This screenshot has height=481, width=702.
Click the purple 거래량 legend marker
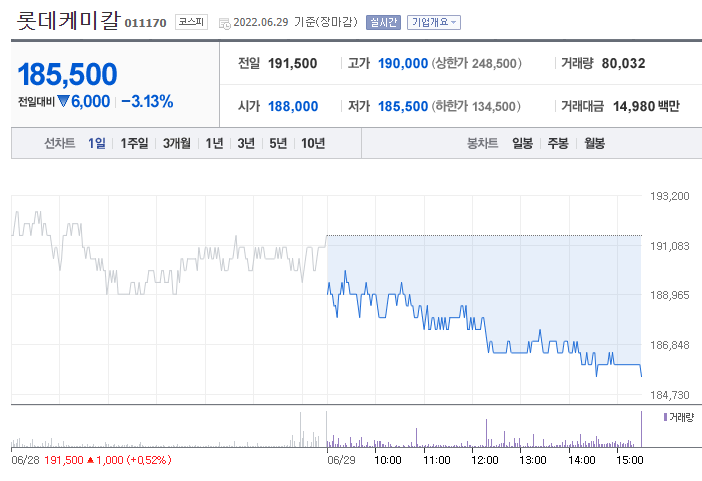click(665, 417)
